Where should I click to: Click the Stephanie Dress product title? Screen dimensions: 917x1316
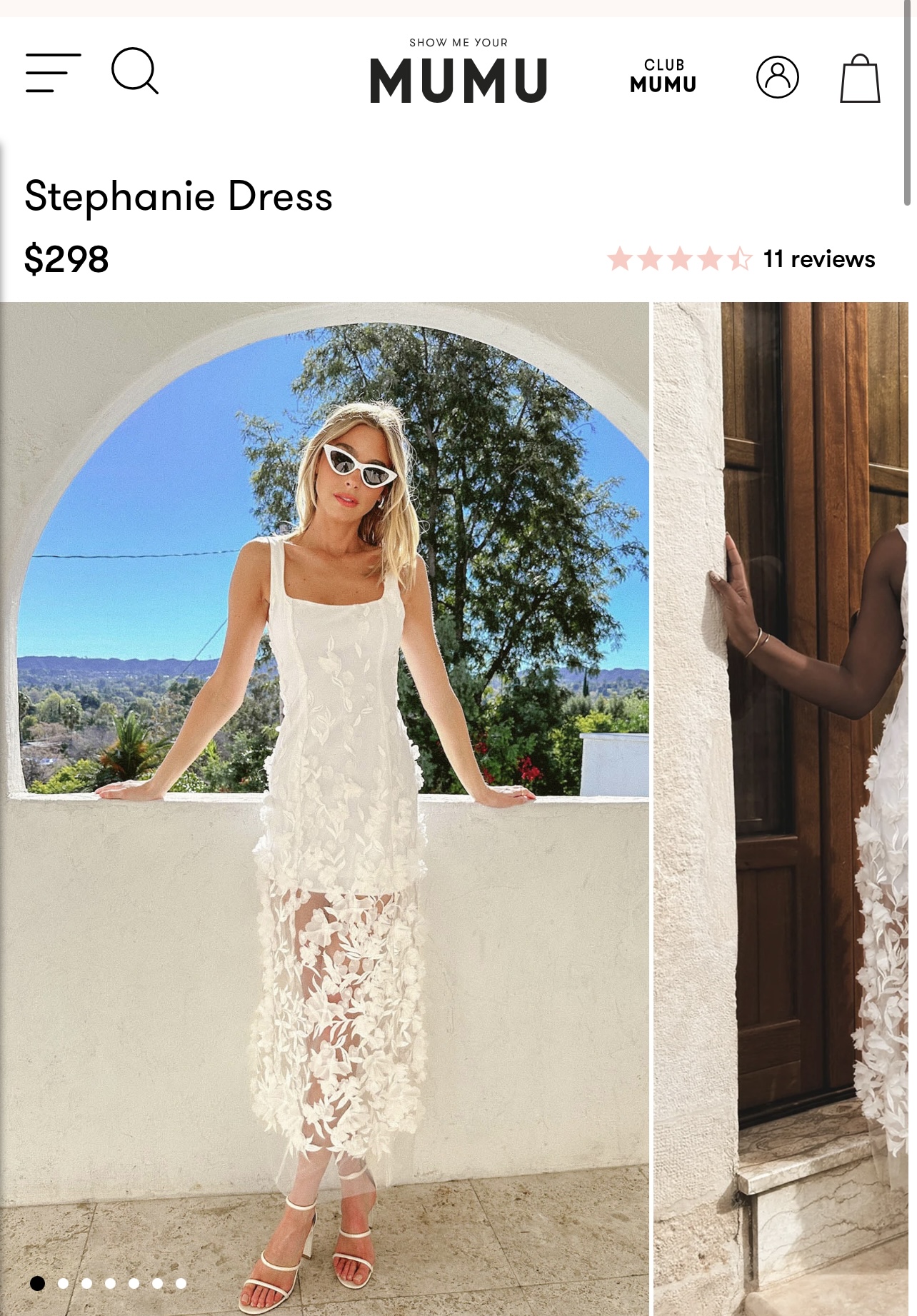point(179,196)
